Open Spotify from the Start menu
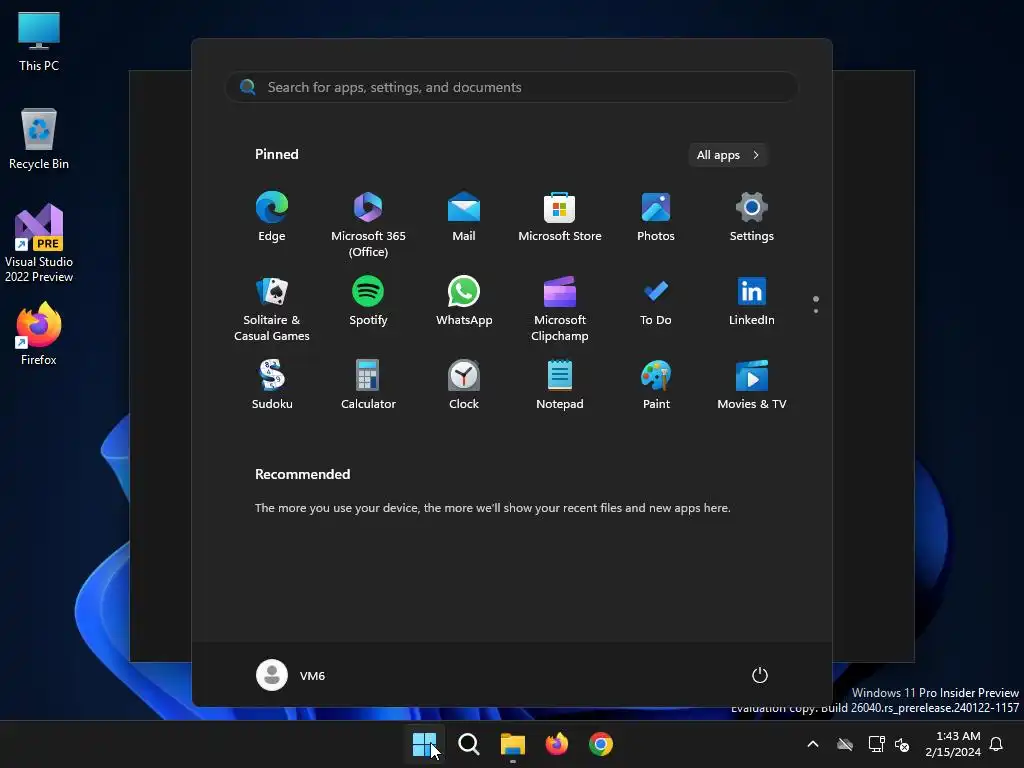The image size is (1024, 768). click(368, 301)
